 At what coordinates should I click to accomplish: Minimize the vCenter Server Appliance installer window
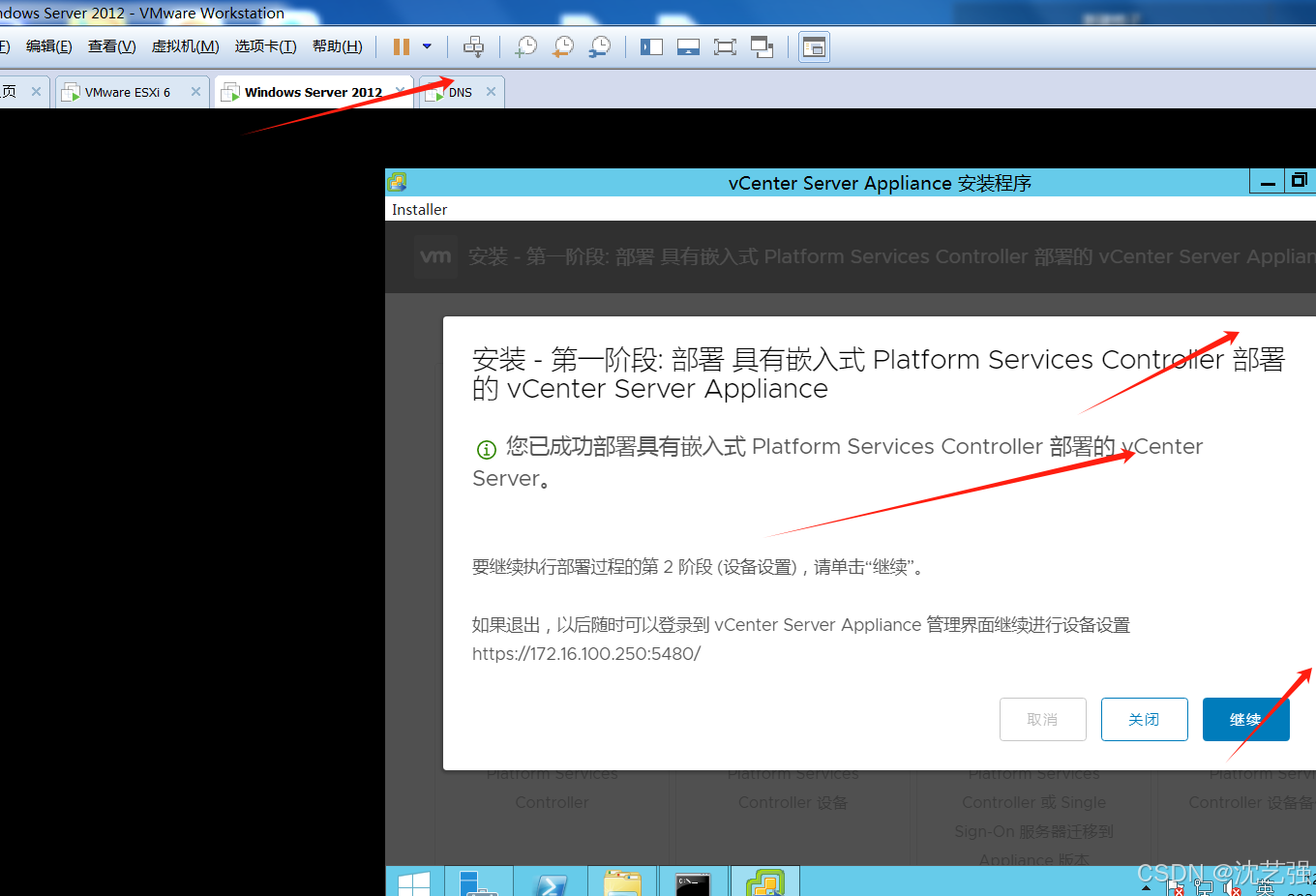[x=1268, y=182]
